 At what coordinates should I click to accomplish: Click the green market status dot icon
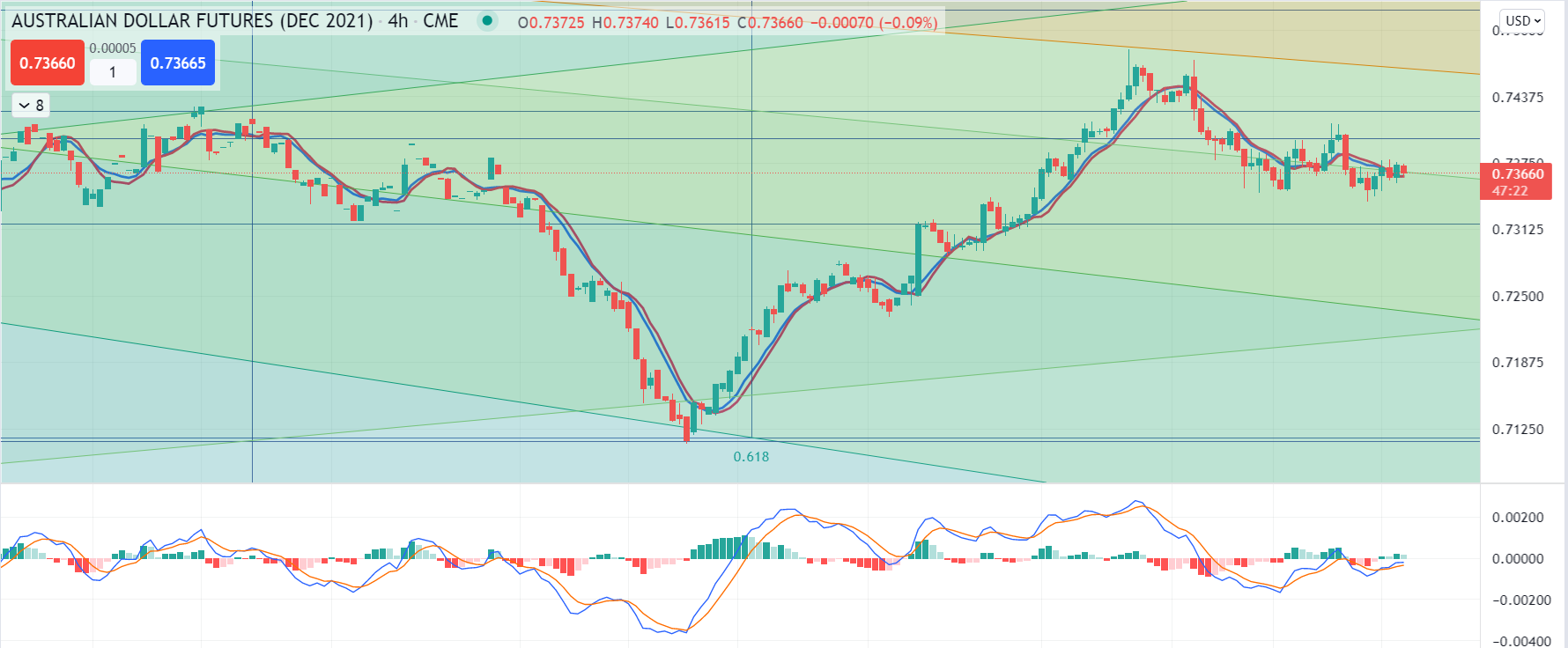[487, 21]
